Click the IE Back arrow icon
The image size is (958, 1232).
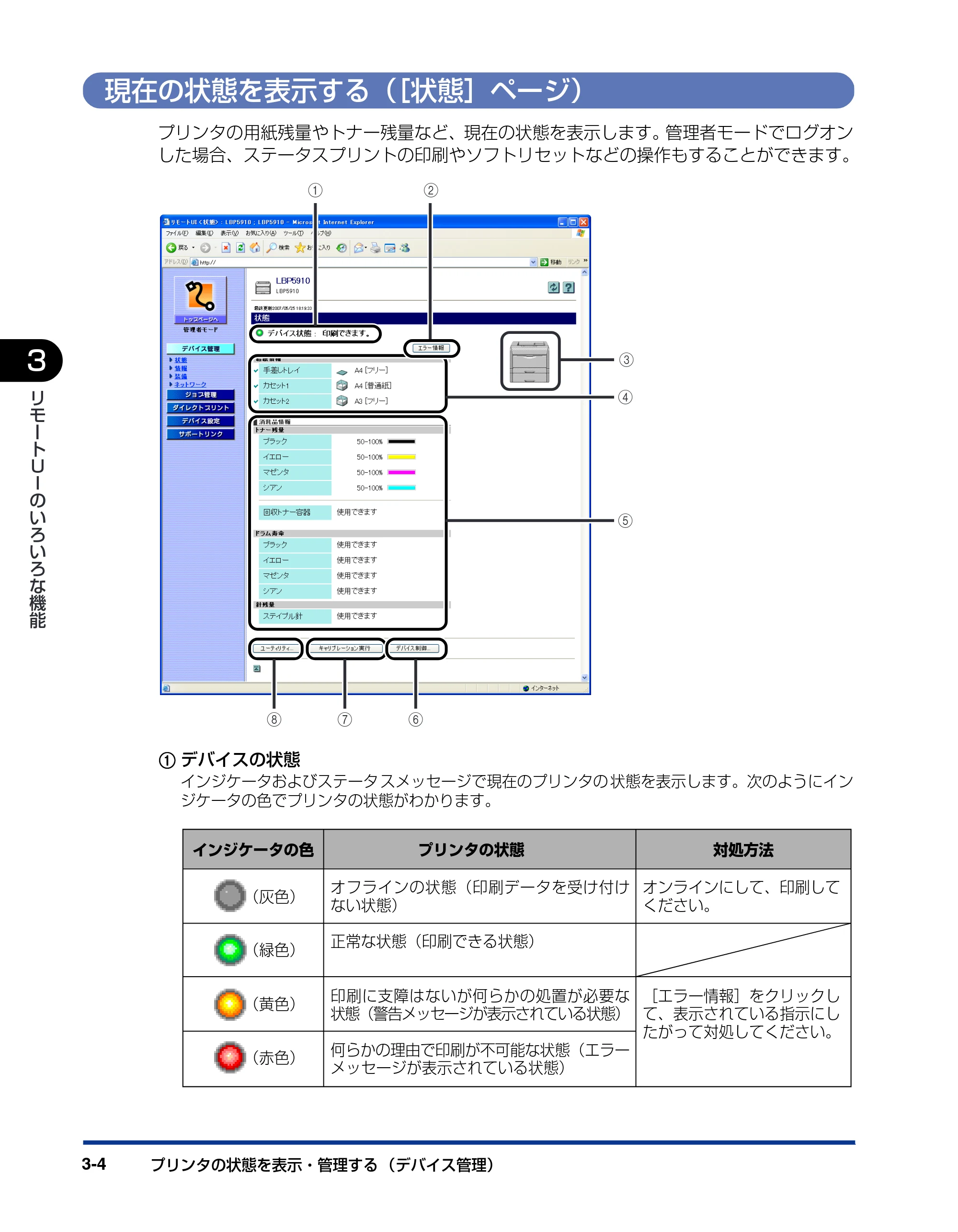point(171,248)
